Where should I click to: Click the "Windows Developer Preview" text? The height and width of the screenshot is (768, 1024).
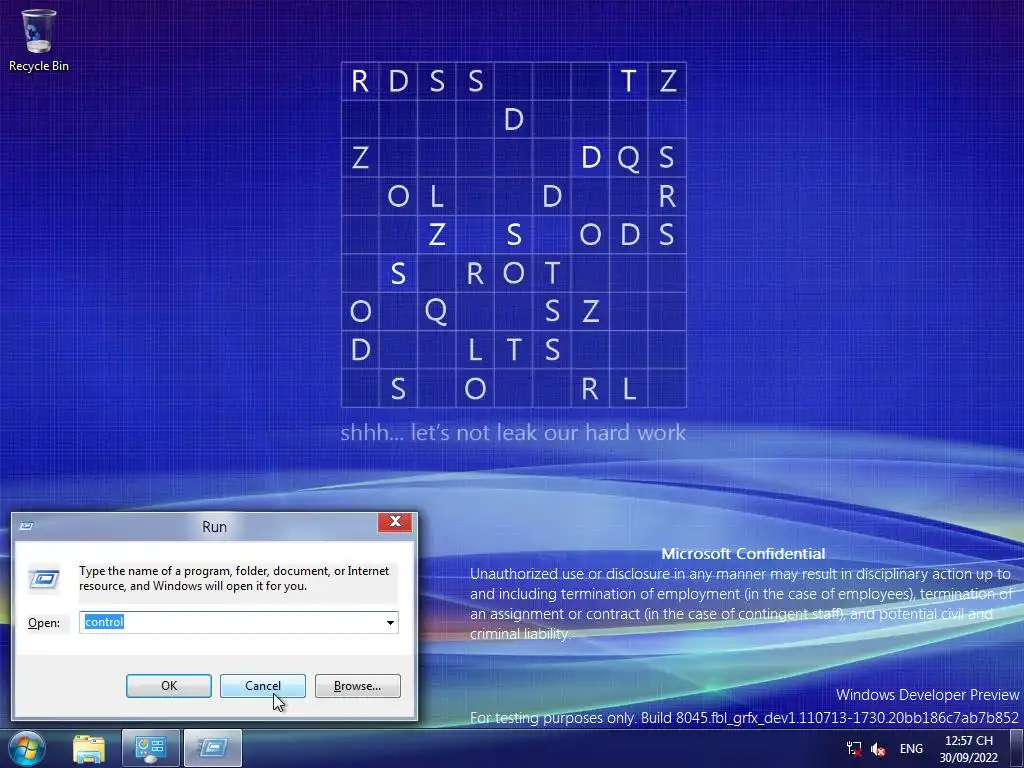(x=927, y=694)
